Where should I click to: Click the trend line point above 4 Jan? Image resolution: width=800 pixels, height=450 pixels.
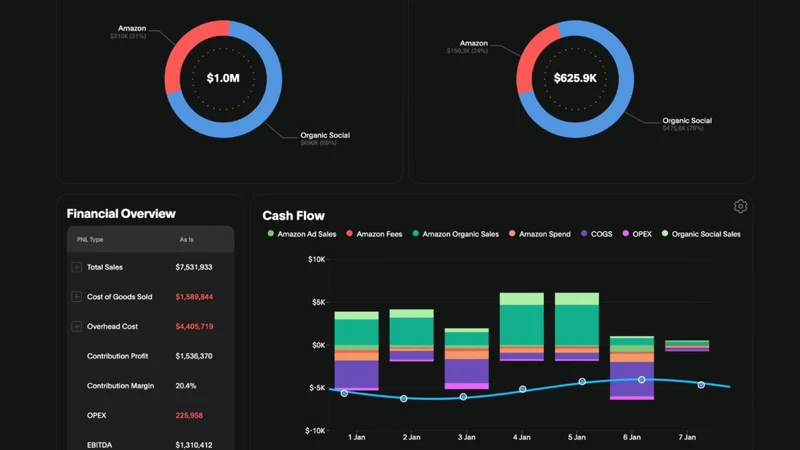(x=522, y=389)
